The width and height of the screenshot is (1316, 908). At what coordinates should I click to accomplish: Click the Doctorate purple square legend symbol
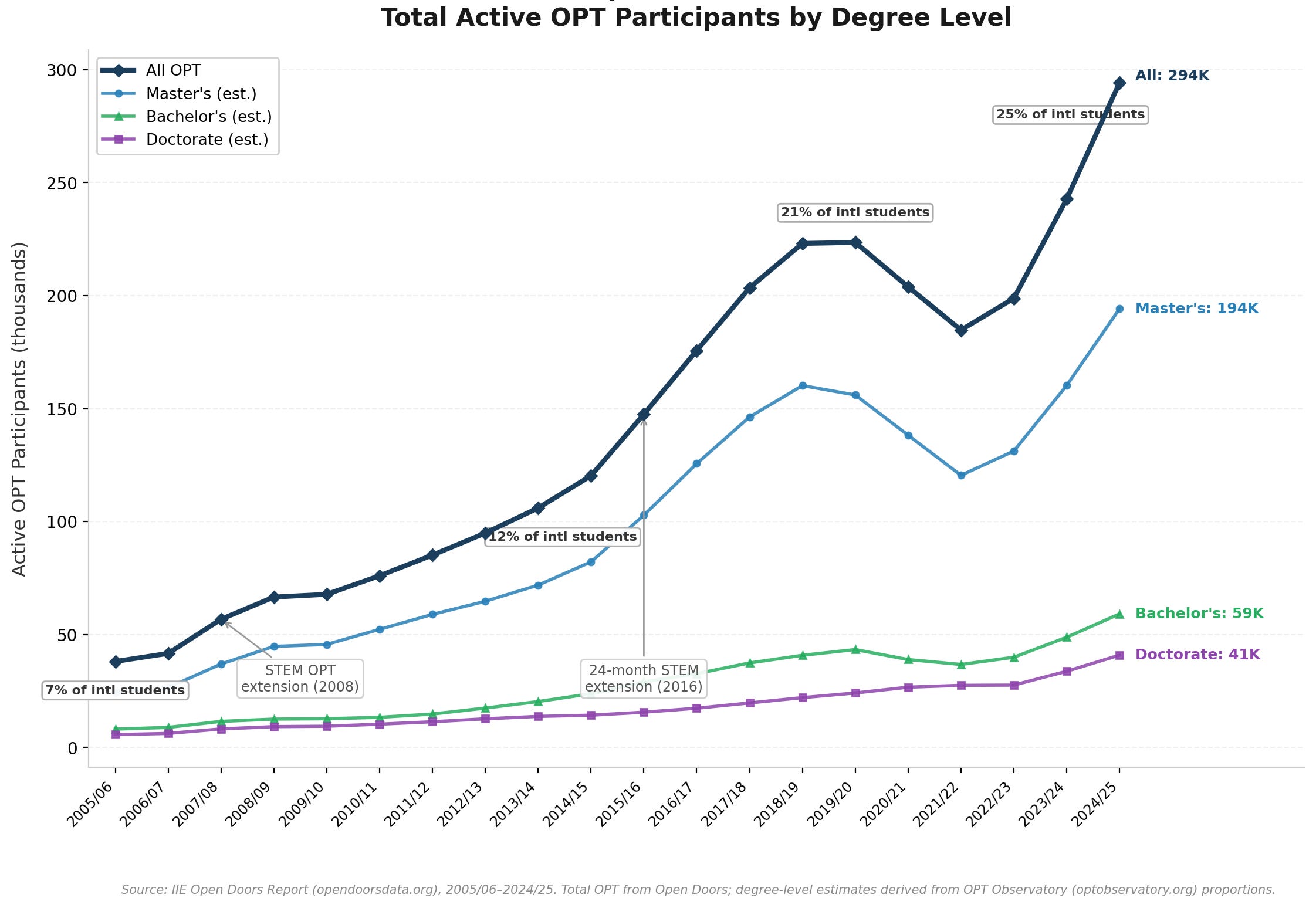[x=119, y=140]
